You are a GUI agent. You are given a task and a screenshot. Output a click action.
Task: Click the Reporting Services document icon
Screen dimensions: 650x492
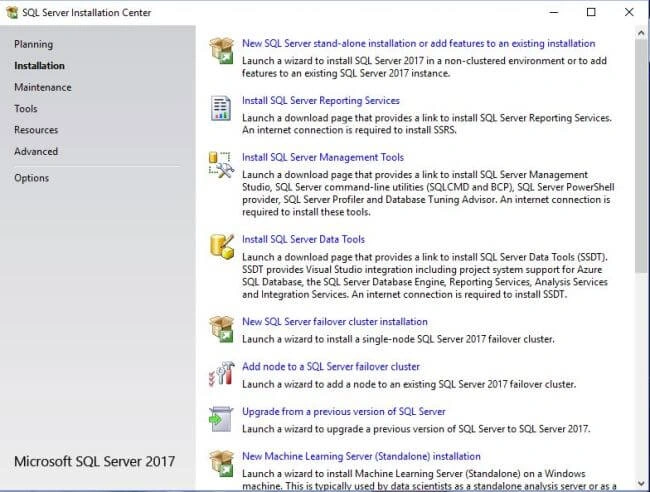point(221,108)
